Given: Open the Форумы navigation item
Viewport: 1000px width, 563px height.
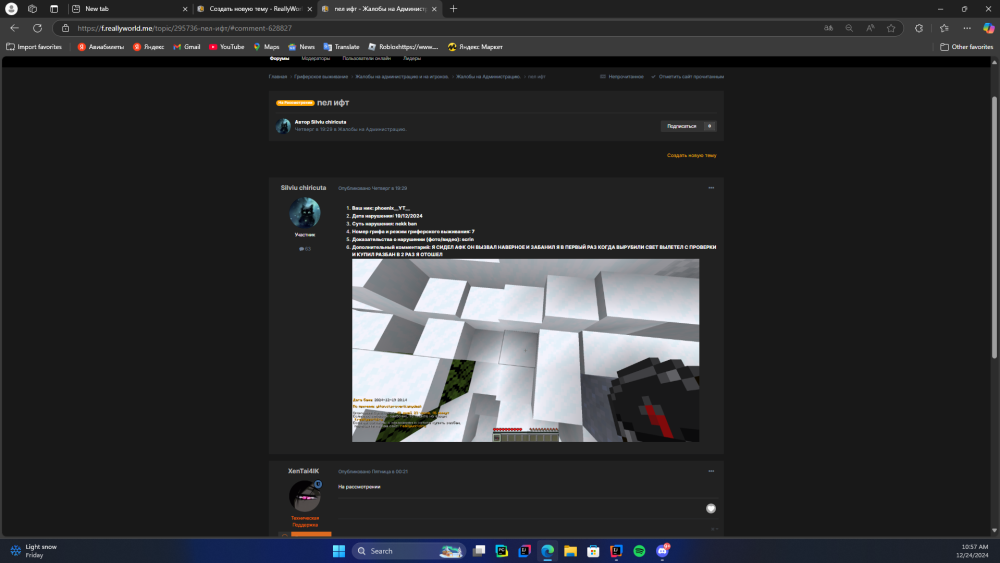Looking at the screenshot, I should (x=279, y=59).
